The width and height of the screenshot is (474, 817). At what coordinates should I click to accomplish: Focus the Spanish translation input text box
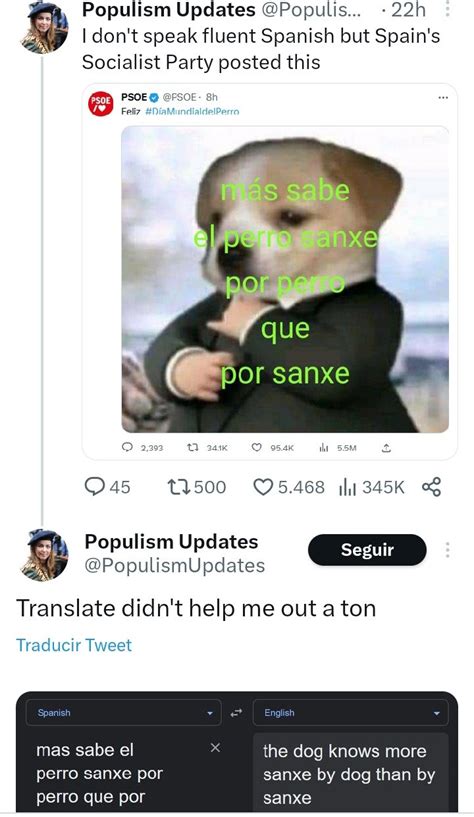pos(123,772)
